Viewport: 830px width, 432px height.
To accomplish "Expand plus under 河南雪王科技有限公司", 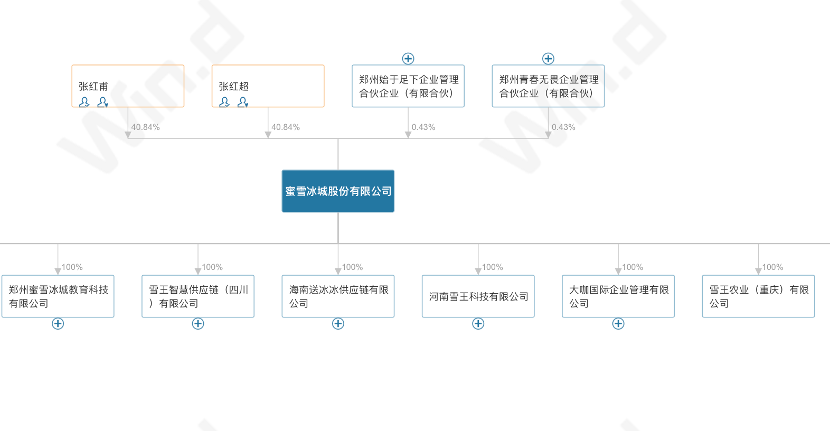I will pos(478,323).
